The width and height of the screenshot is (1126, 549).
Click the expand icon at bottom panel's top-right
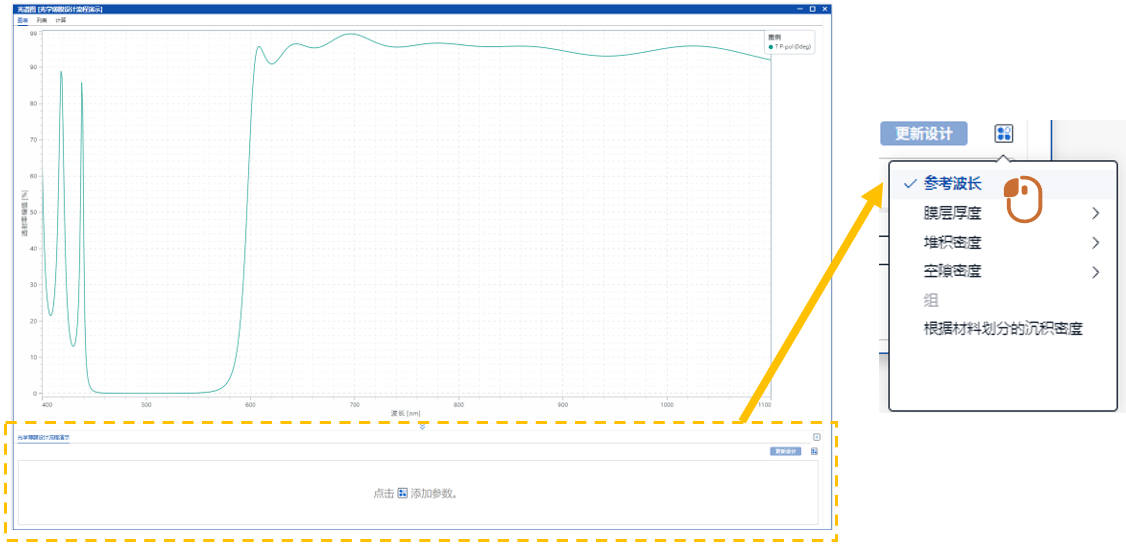[x=816, y=437]
